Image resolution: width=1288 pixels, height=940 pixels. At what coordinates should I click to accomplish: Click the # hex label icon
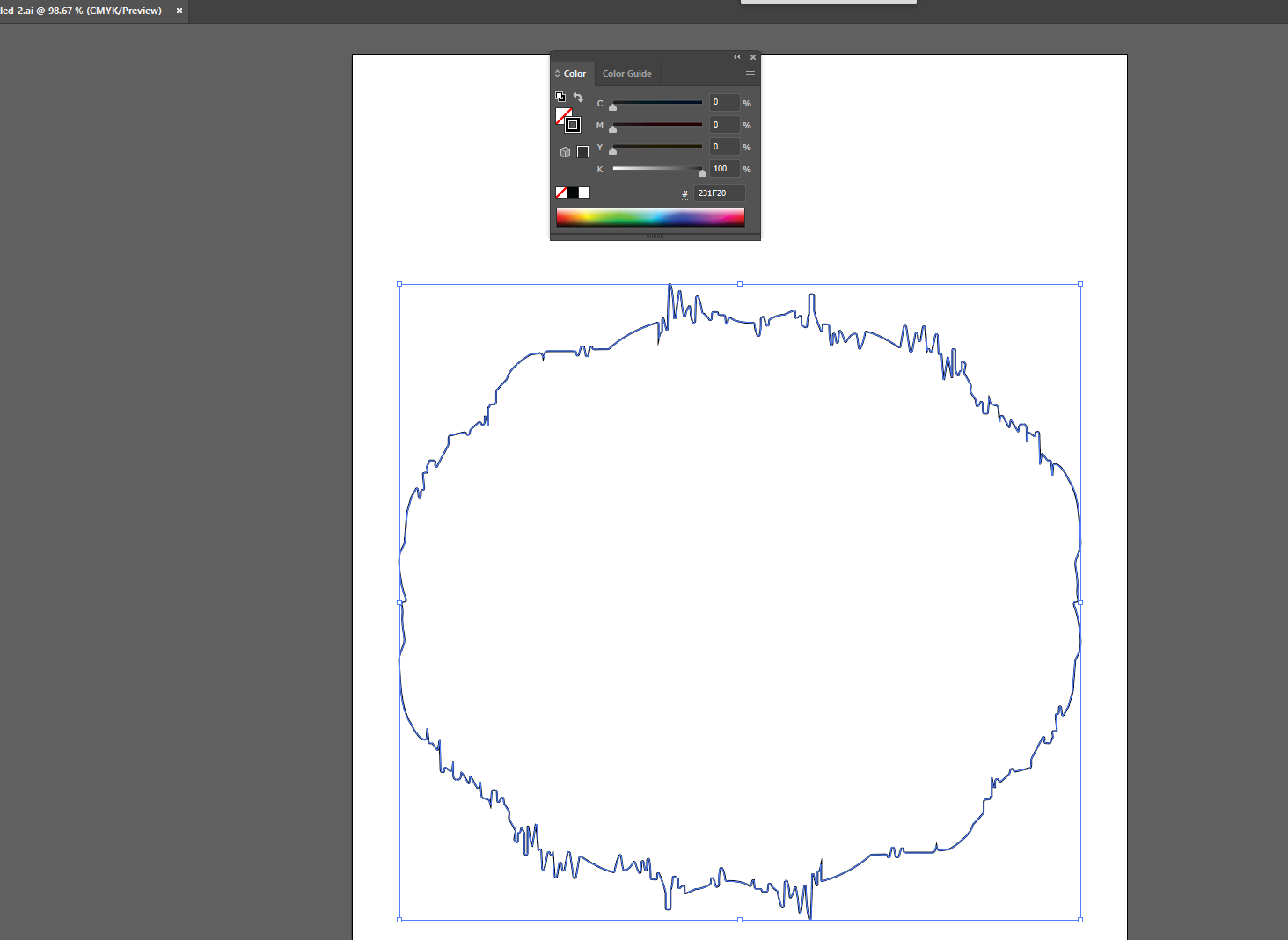(685, 194)
